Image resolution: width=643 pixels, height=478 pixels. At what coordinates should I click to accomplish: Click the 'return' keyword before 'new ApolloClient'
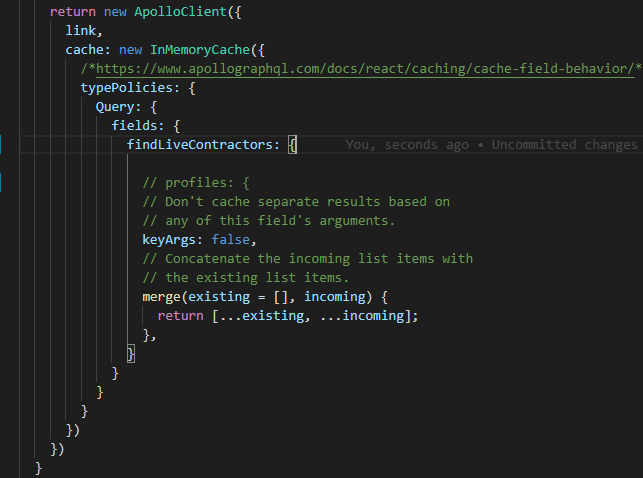tap(73, 12)
